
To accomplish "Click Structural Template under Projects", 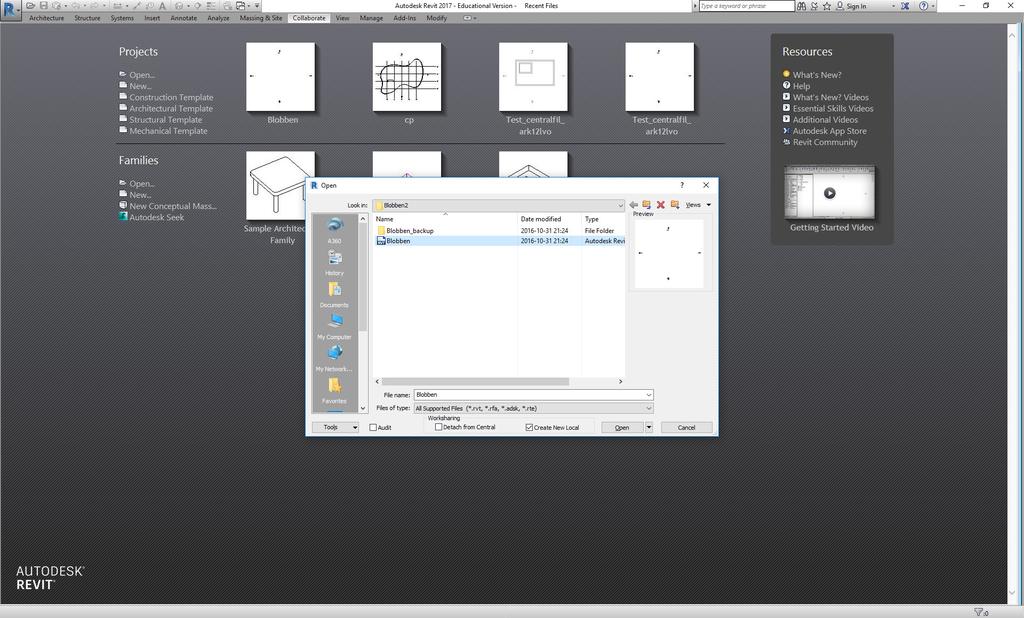I will point(166,120).
